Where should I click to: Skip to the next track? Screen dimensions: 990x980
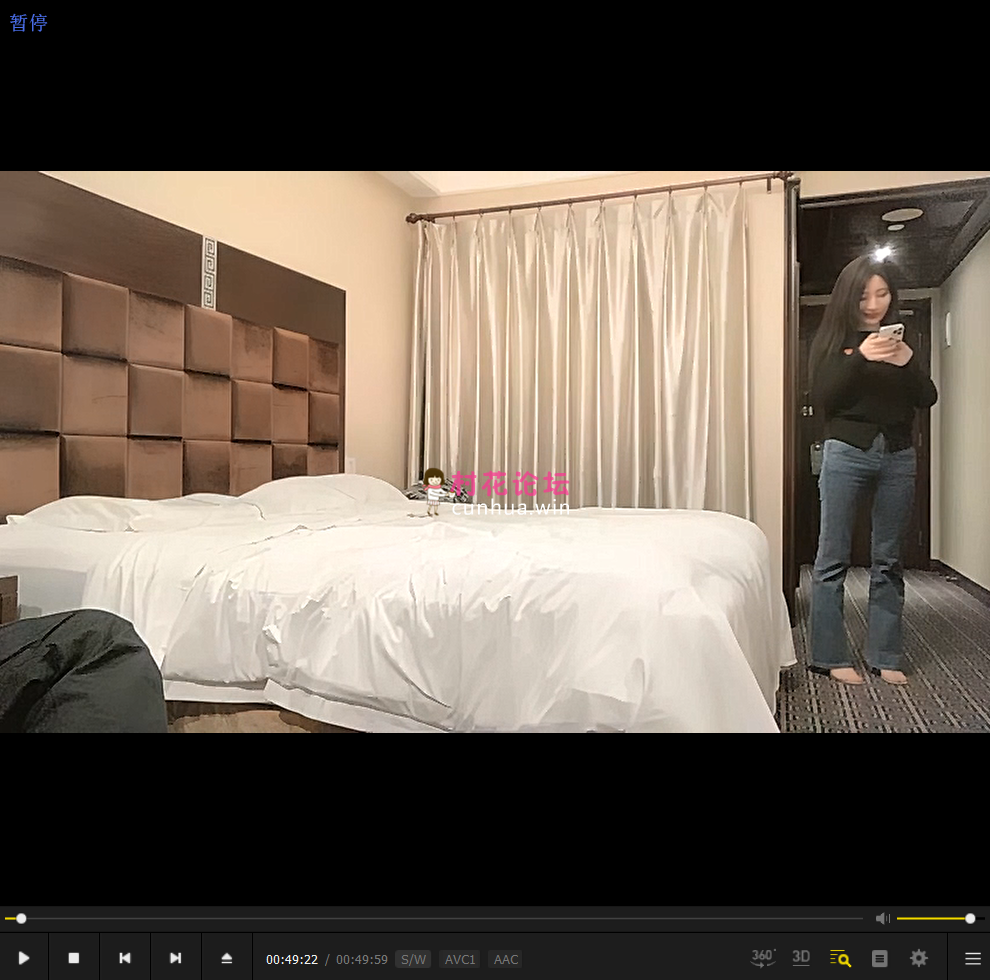point(176,958)
